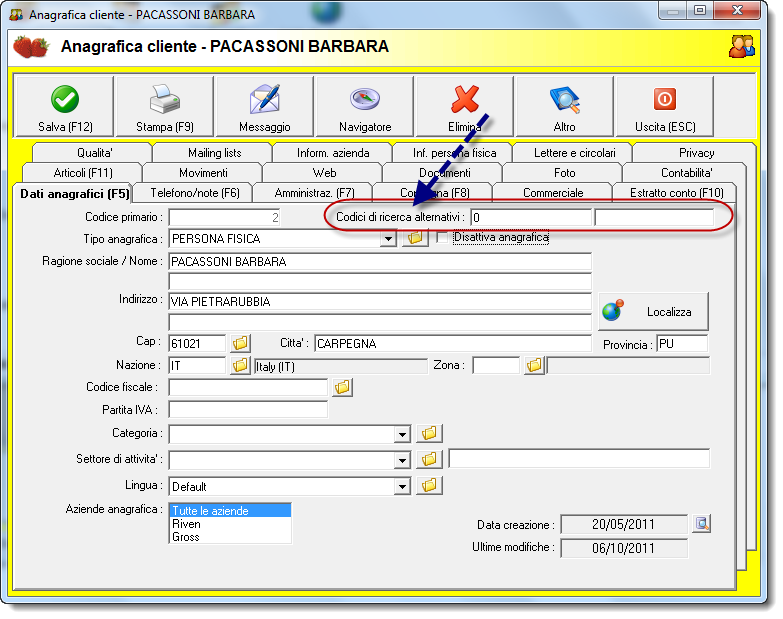Open the Estratto conto (F10) tab

(x=677, y=193)
